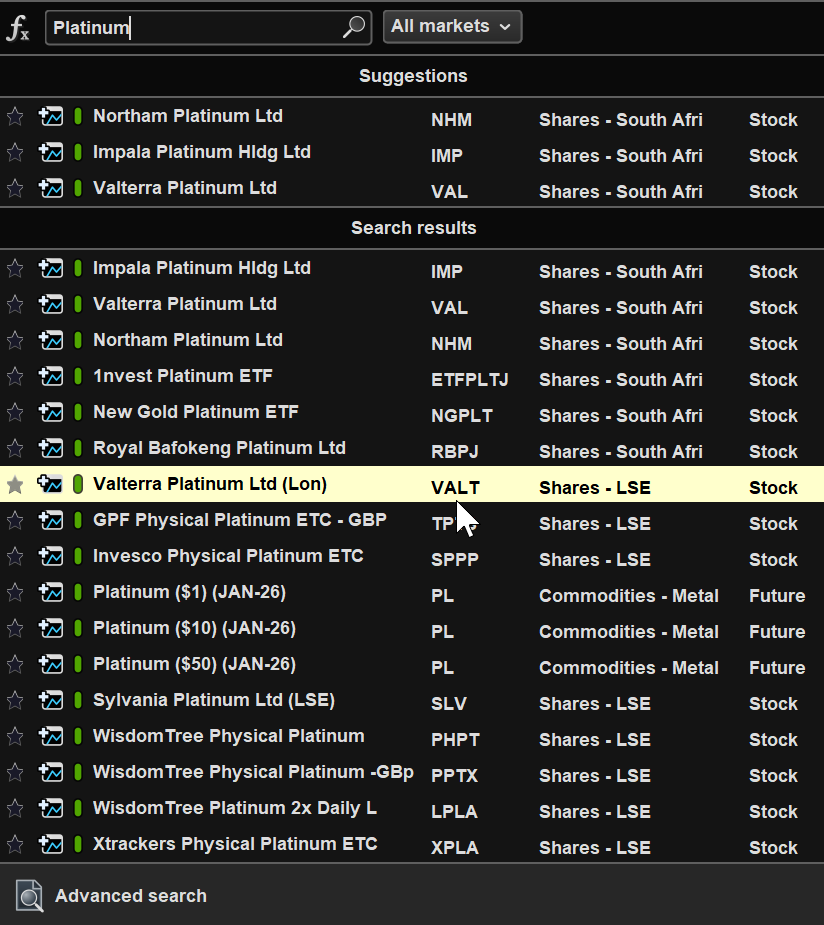Click the magnifier search icon
824x925 pixels.
click(354, 27)
